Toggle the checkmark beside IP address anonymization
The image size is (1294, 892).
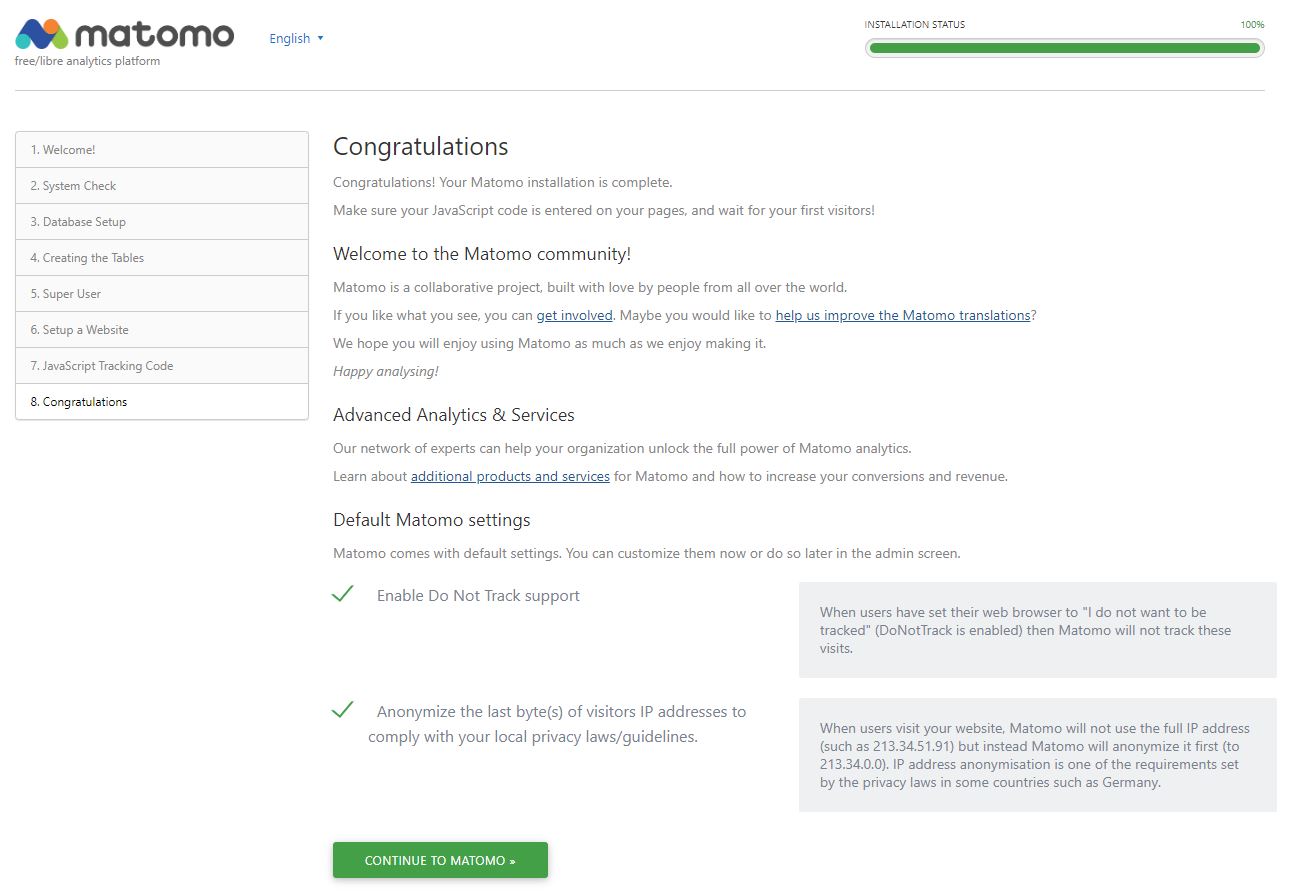[342, 709]
